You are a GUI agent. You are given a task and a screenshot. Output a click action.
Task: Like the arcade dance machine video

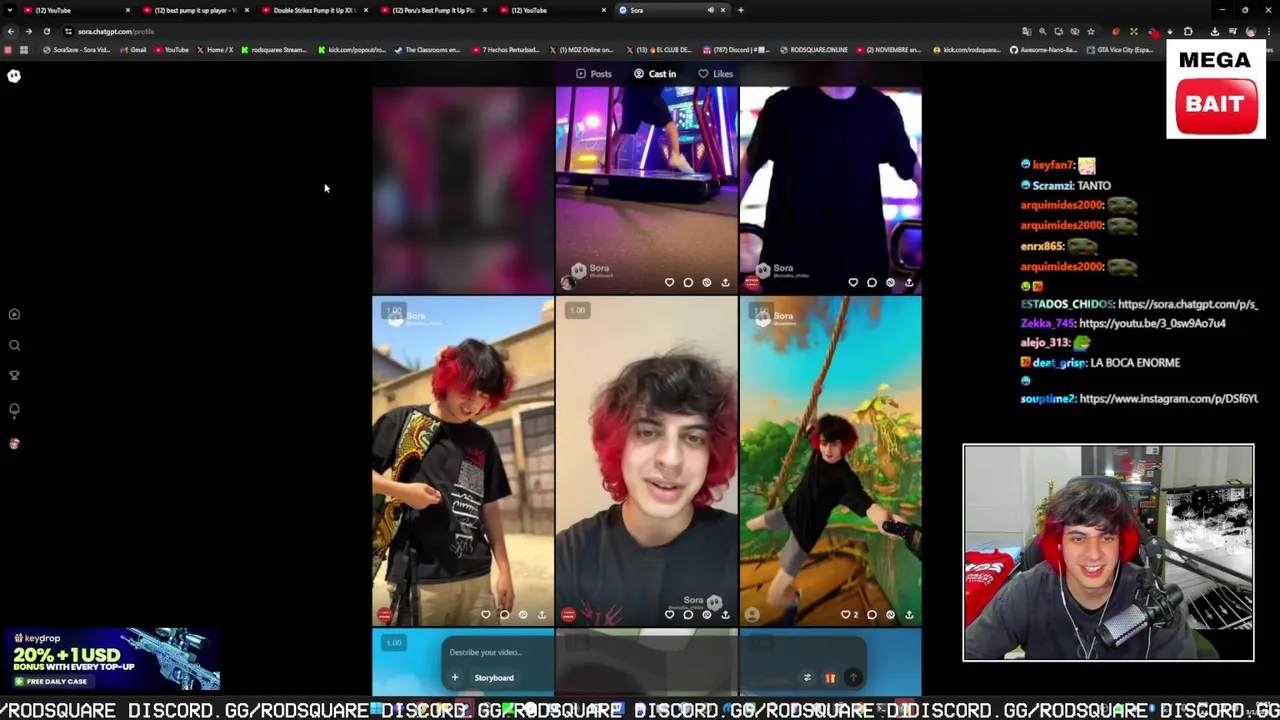(669, 282)
